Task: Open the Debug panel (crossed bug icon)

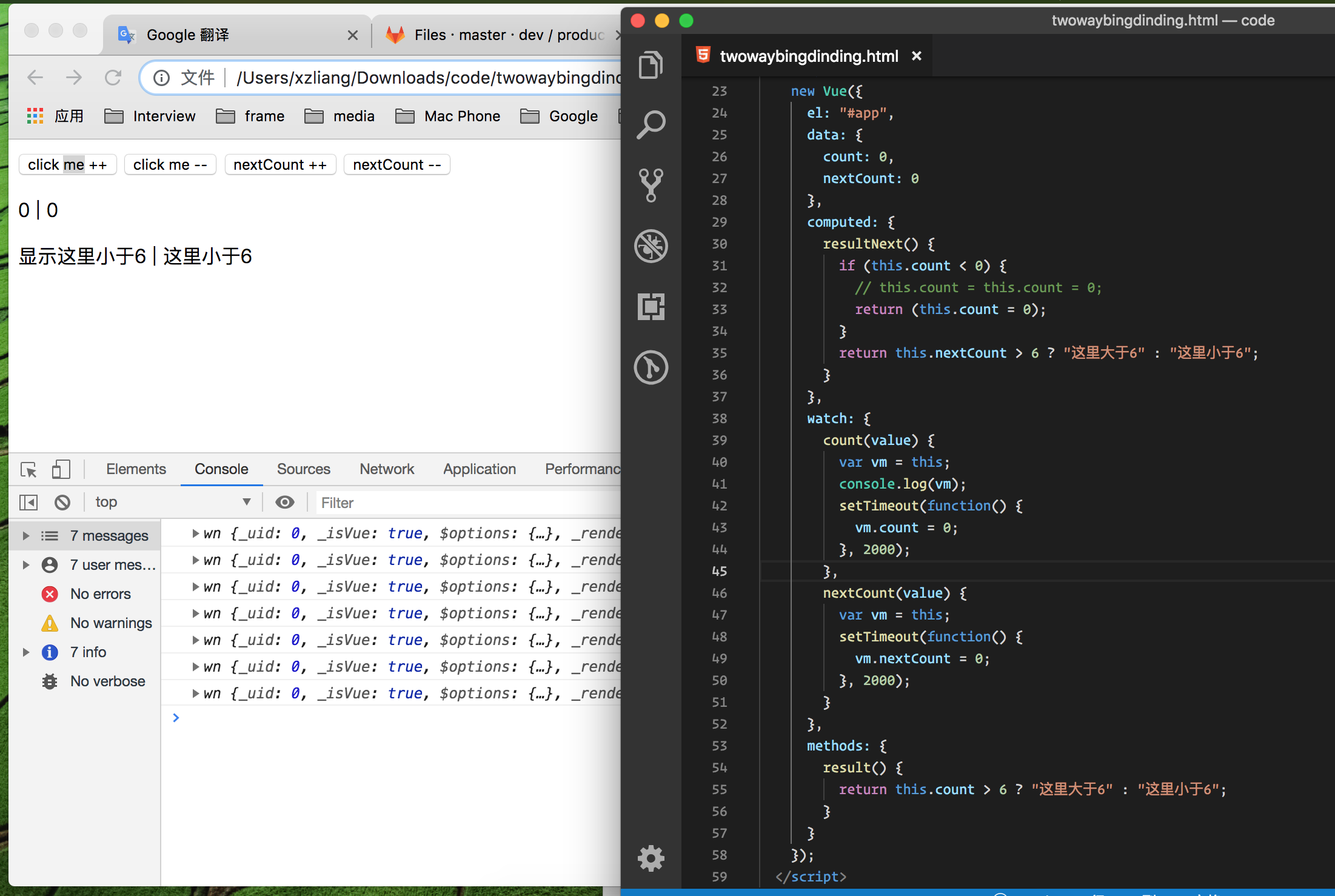Action: click(651, 246)
